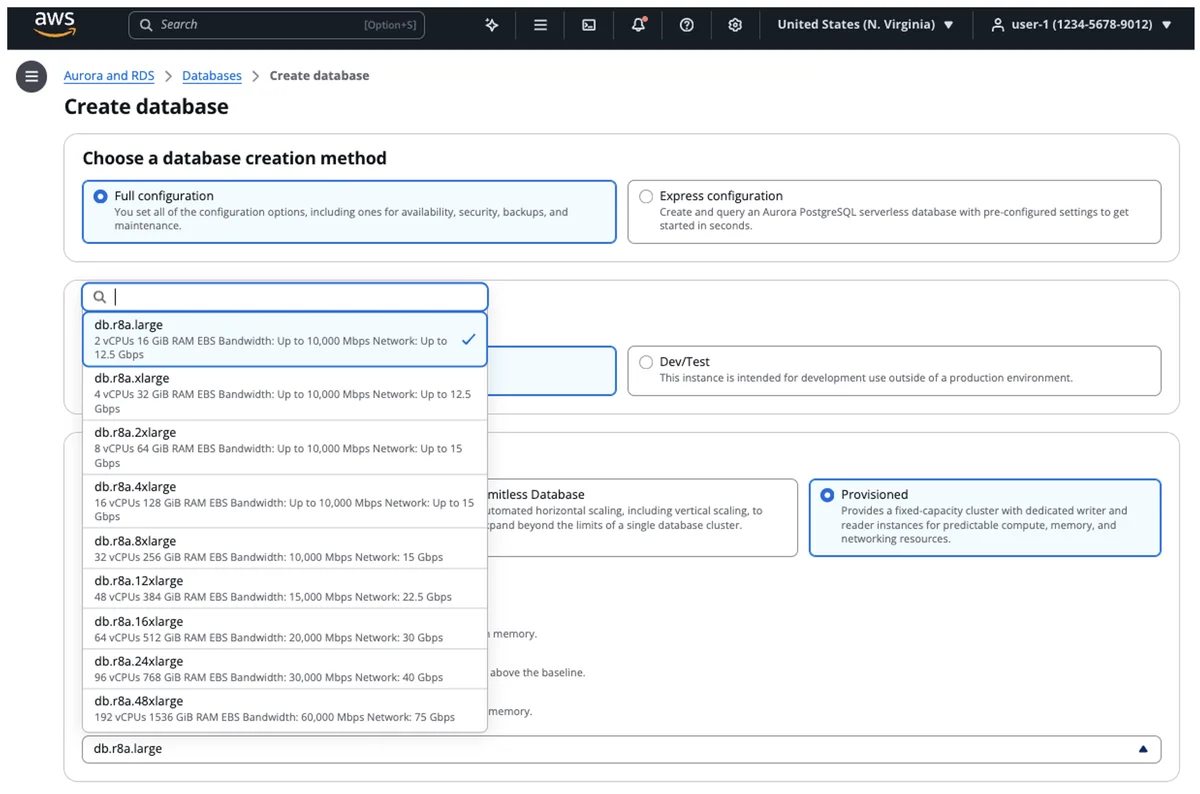Choose the db.r8a.12xlarge option
The image size is (1200, 794).
point(285,589)
